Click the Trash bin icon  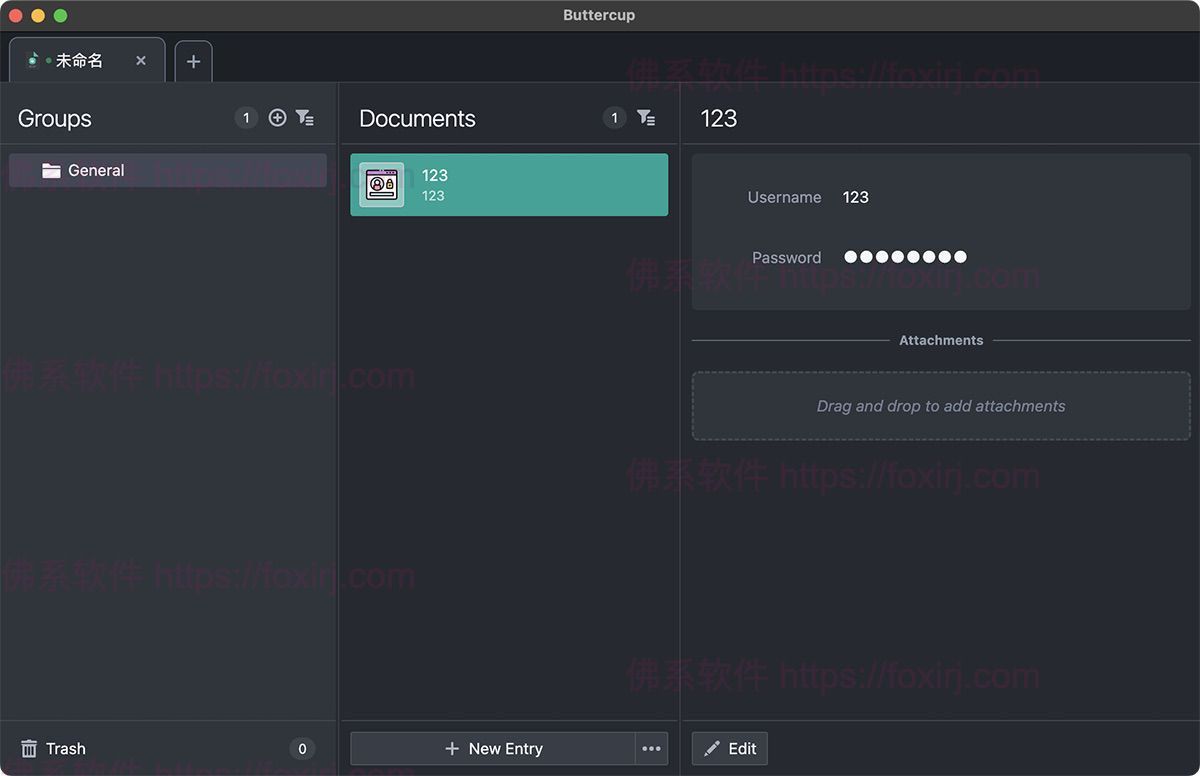[29, 749]
